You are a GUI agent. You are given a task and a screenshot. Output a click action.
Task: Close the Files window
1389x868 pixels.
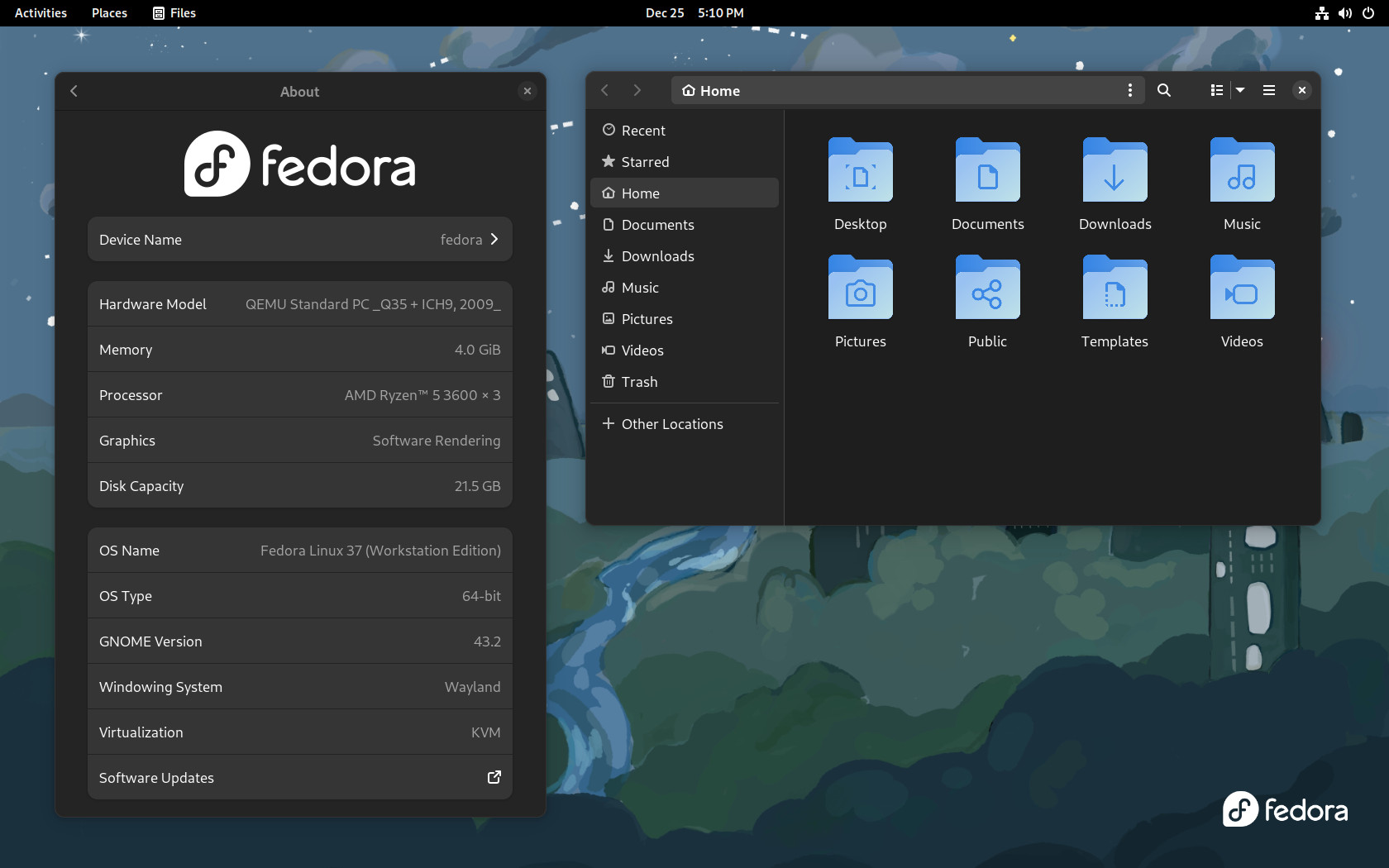(x=1301, y=90)
